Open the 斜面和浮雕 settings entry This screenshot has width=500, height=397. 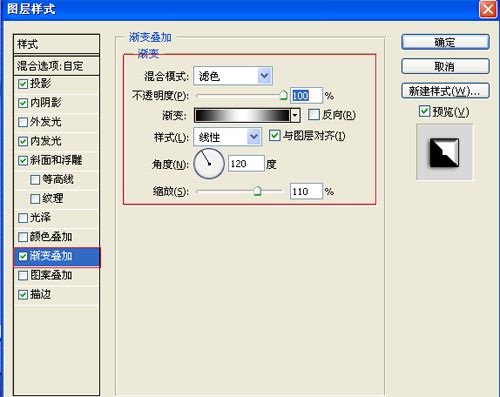tap(56, 161)
